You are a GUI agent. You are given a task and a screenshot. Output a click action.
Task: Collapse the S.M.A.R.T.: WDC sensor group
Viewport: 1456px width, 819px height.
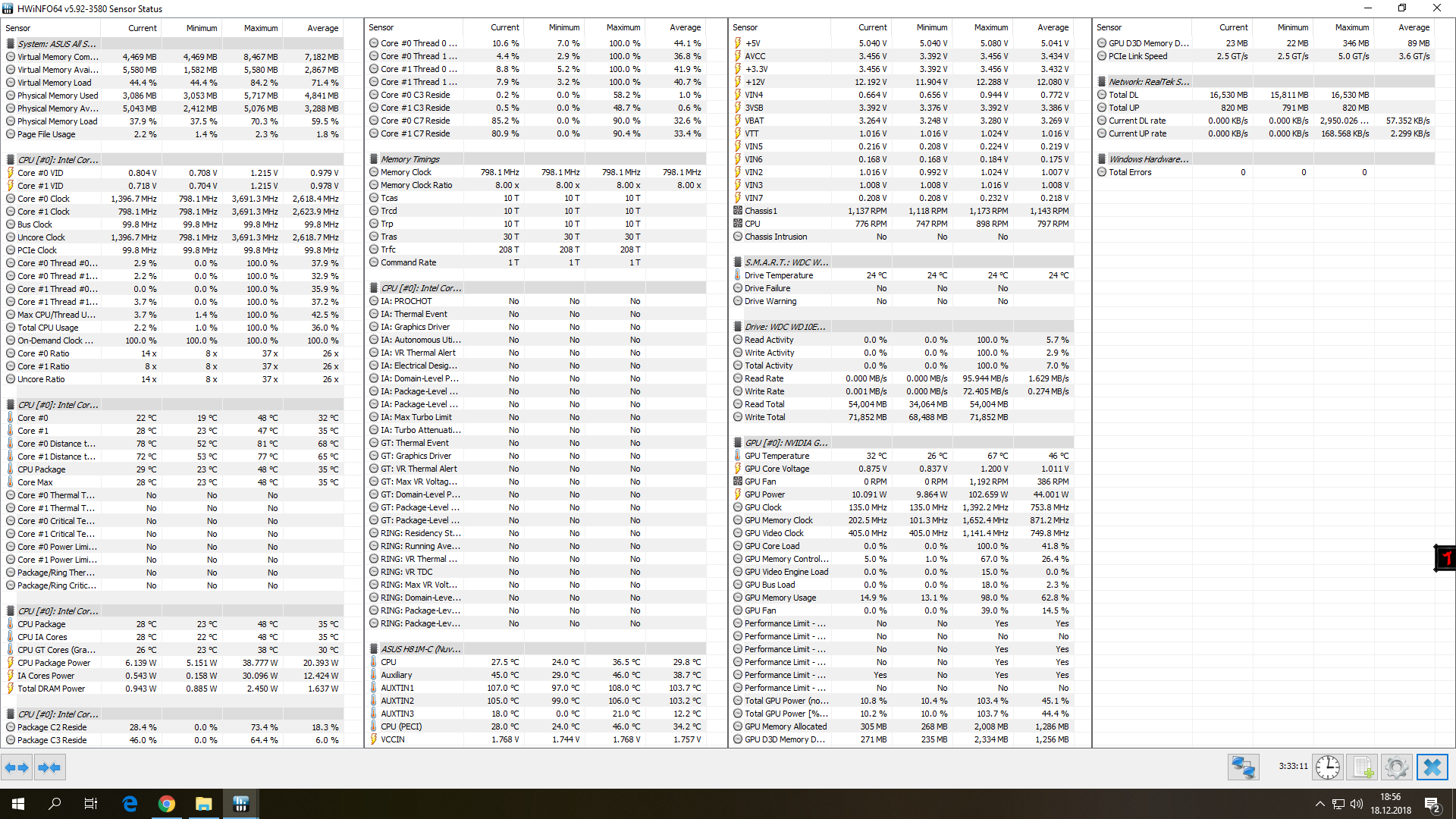click(786, 262)
